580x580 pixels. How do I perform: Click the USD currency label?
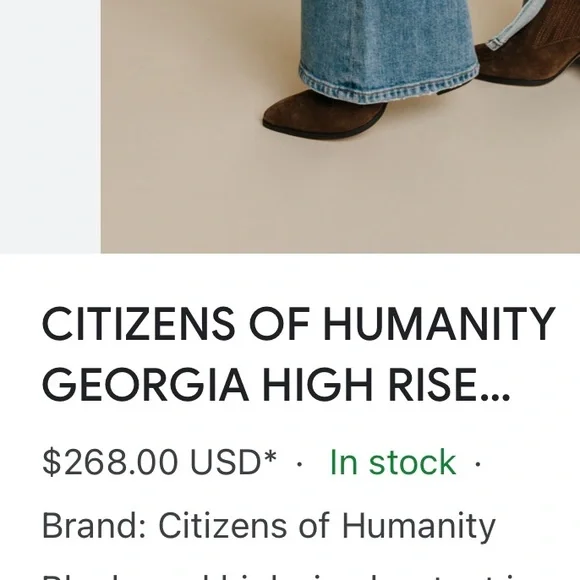click(x=225, y=462)
